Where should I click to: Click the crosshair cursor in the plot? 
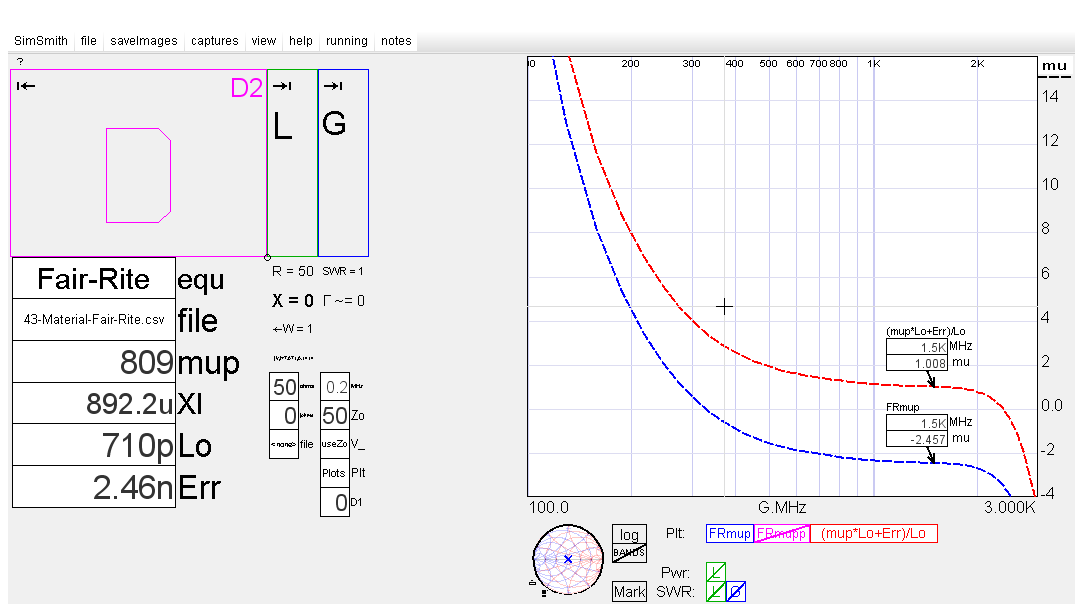coord(725,307)
